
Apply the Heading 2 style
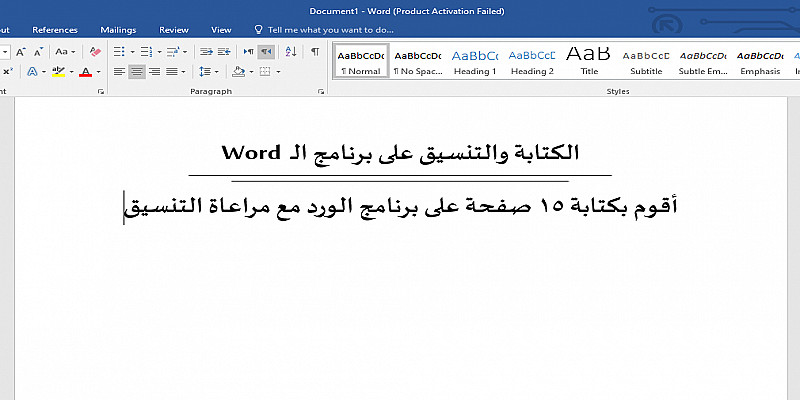[532, 61]
